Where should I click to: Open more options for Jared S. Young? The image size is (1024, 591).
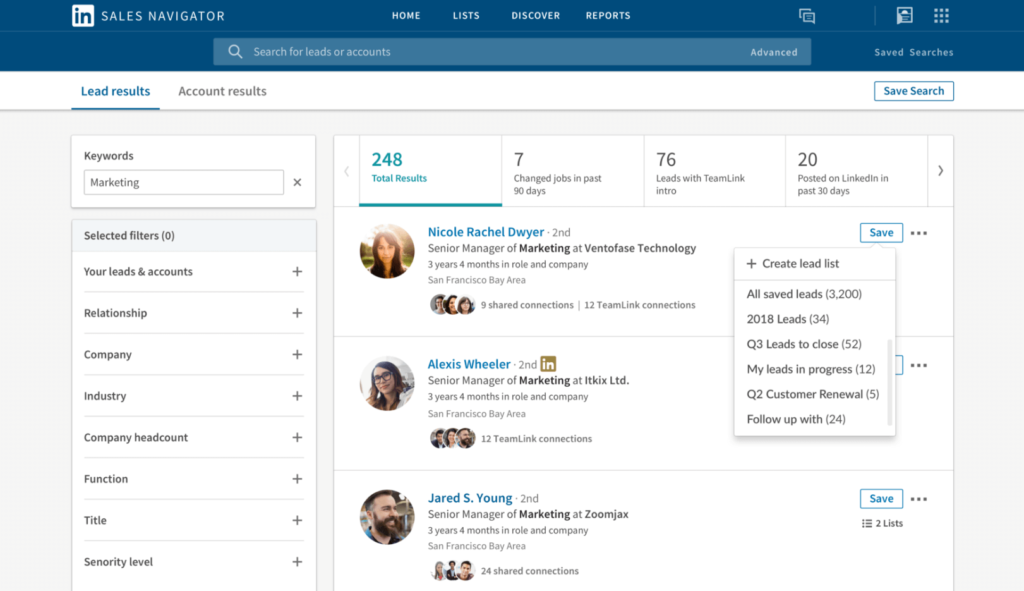[919, 499]
